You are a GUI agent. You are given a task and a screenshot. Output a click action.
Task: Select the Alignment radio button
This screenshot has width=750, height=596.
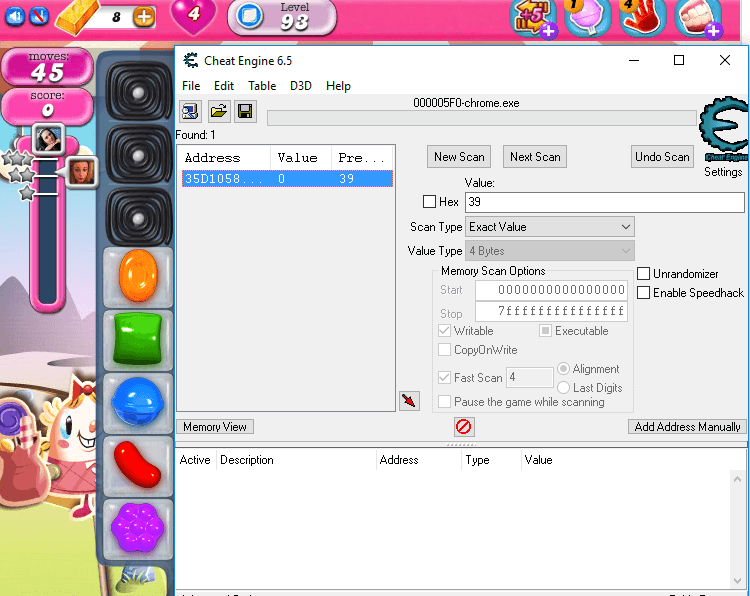pos(563,368)
